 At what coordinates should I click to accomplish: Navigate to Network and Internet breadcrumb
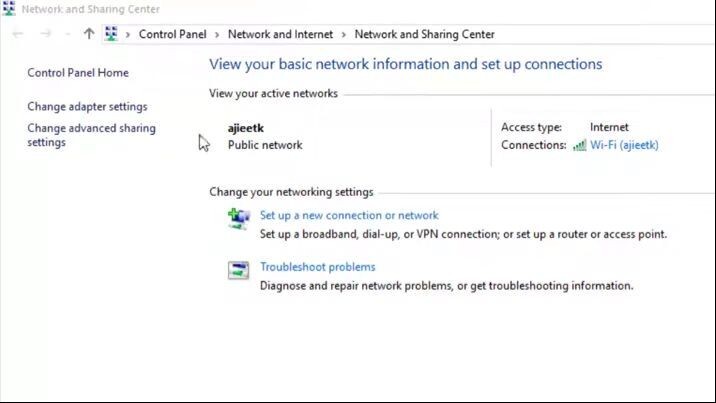280,34
